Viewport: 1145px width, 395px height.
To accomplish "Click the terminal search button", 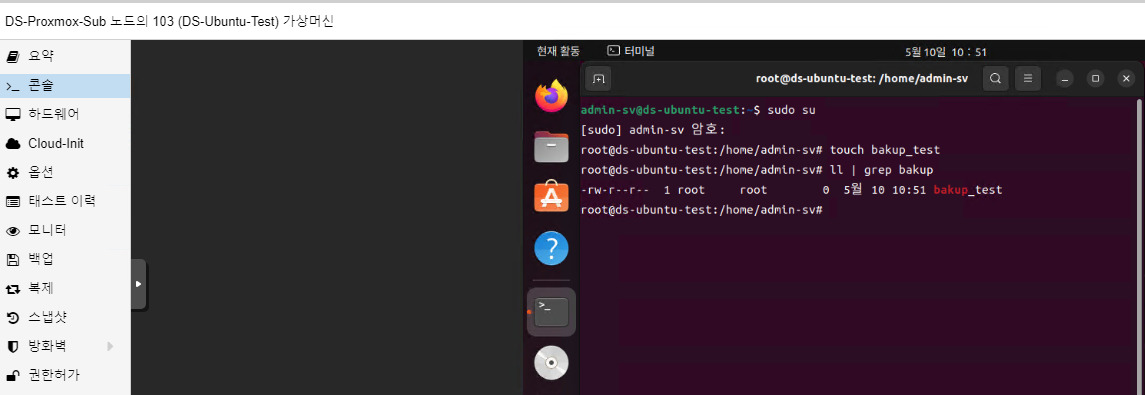I will tap(995, 78).
